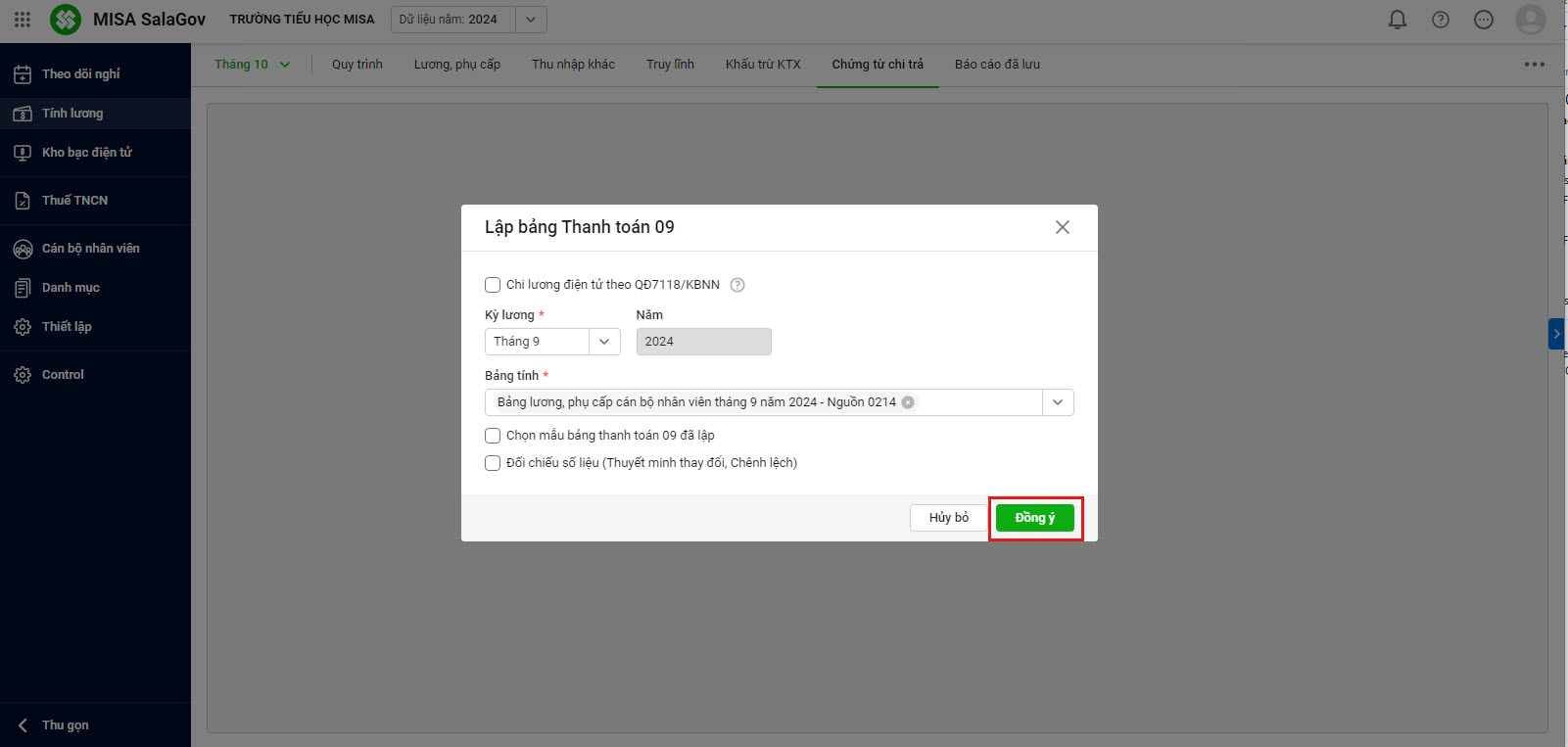Remove the selected Bảng lương tag
The height and width of the screenshot is (747, 1568).
point(908,402)
